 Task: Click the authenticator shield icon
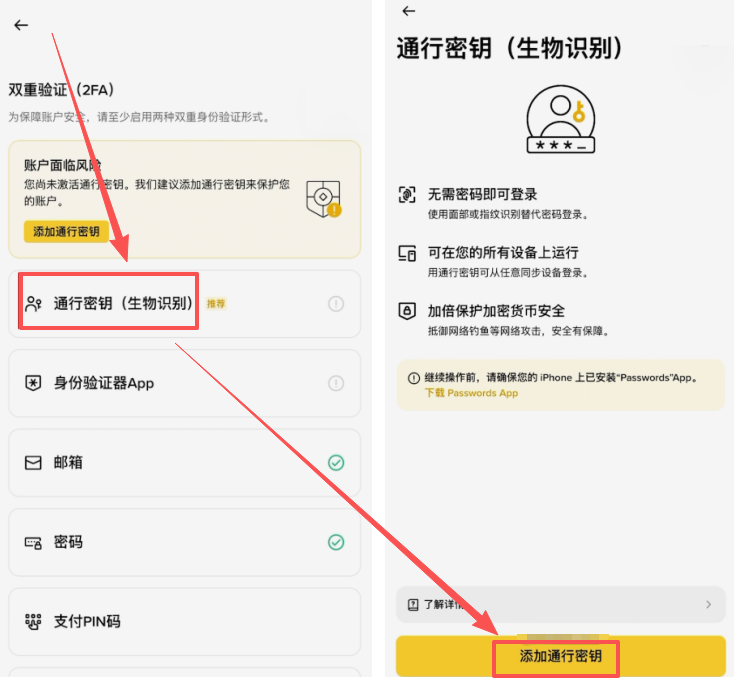coord(33,383)
